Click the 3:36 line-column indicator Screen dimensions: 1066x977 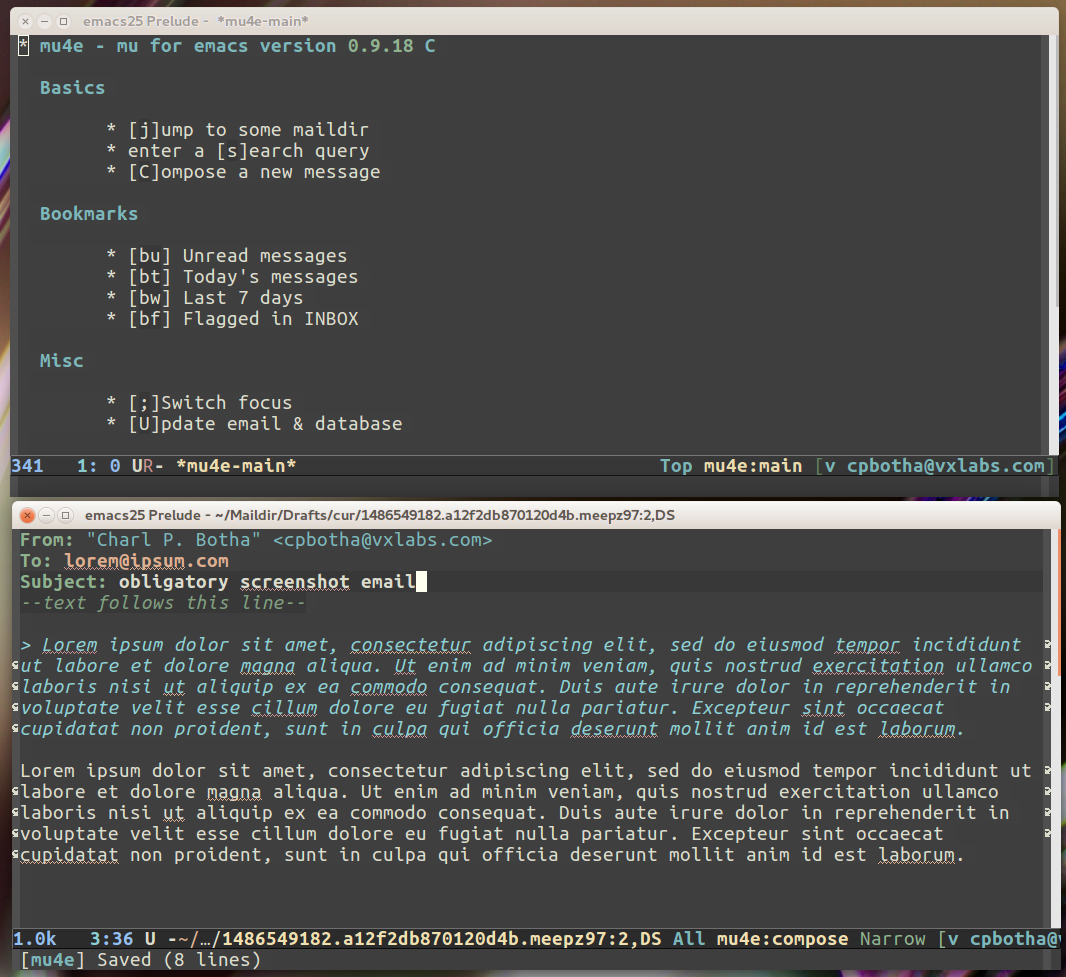coord(111,939)
